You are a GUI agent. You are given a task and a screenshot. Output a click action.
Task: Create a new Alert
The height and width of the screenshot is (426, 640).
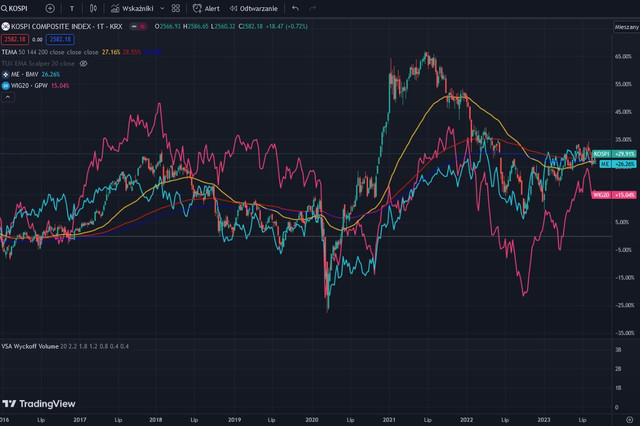coord(206,8)
